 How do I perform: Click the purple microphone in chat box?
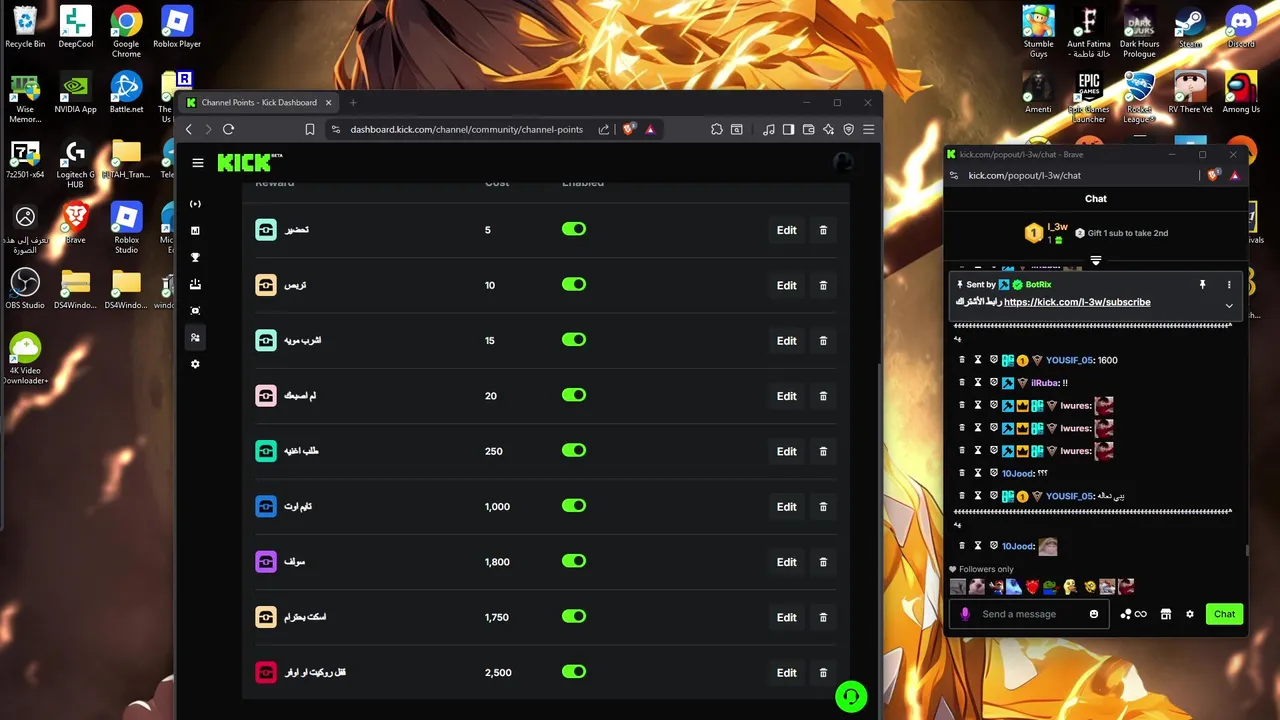[x=965, y=614]
